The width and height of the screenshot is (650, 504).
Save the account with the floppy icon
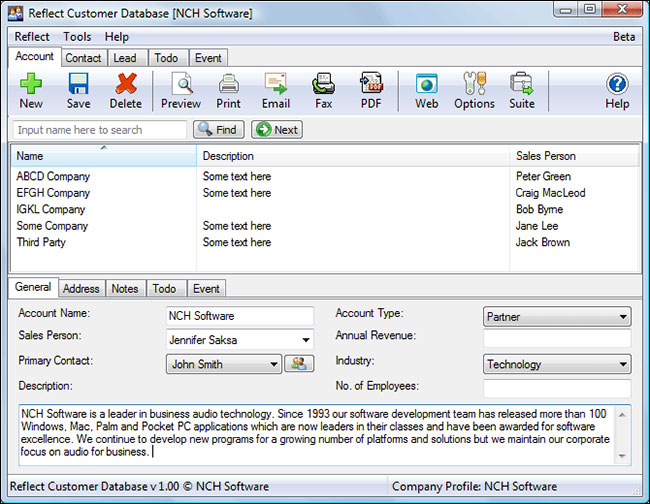[x=78, y=86]
